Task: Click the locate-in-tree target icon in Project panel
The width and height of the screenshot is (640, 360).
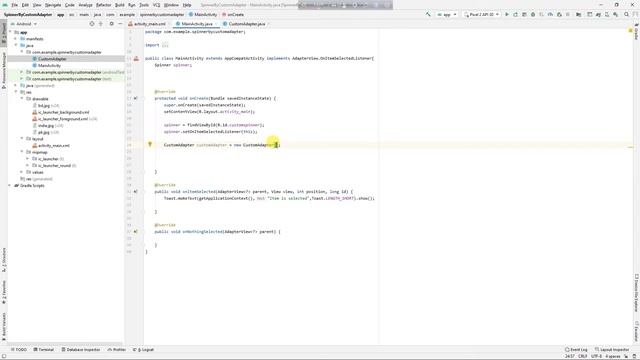Action: (92, 24)
